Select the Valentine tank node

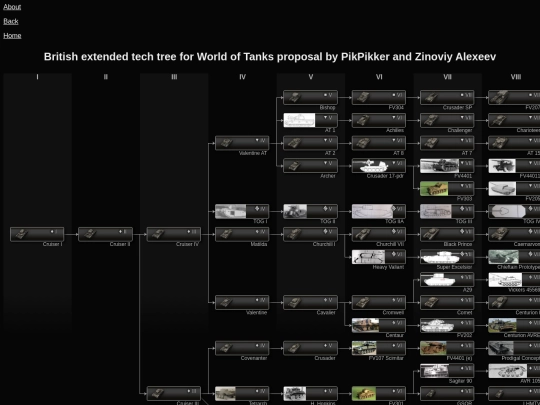click(x=242, y=302)
